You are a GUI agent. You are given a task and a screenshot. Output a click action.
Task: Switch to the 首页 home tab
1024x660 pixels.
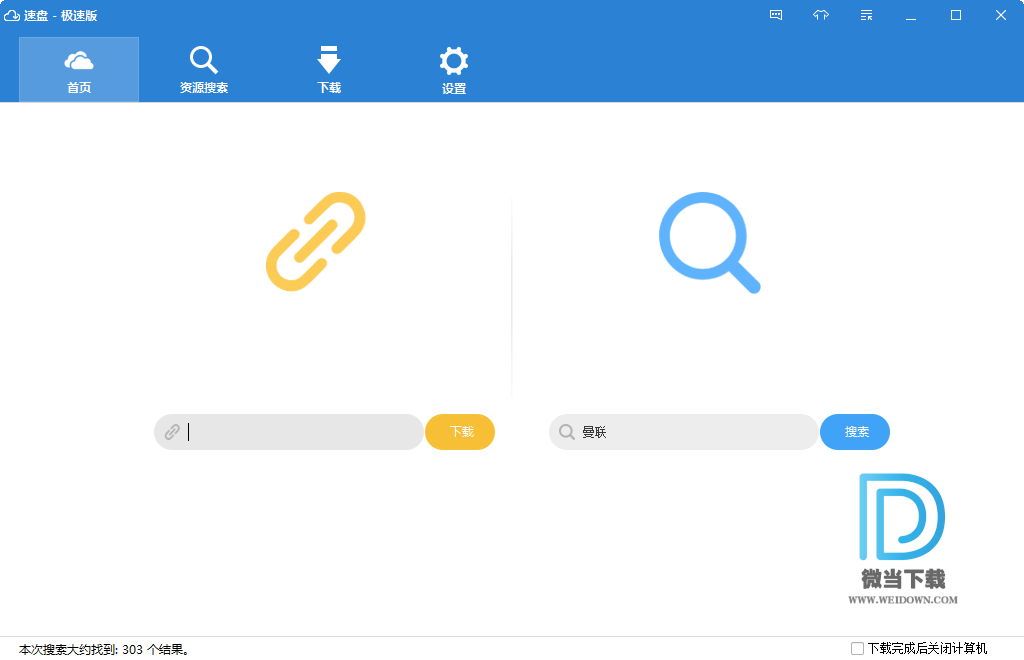point(79,70)
